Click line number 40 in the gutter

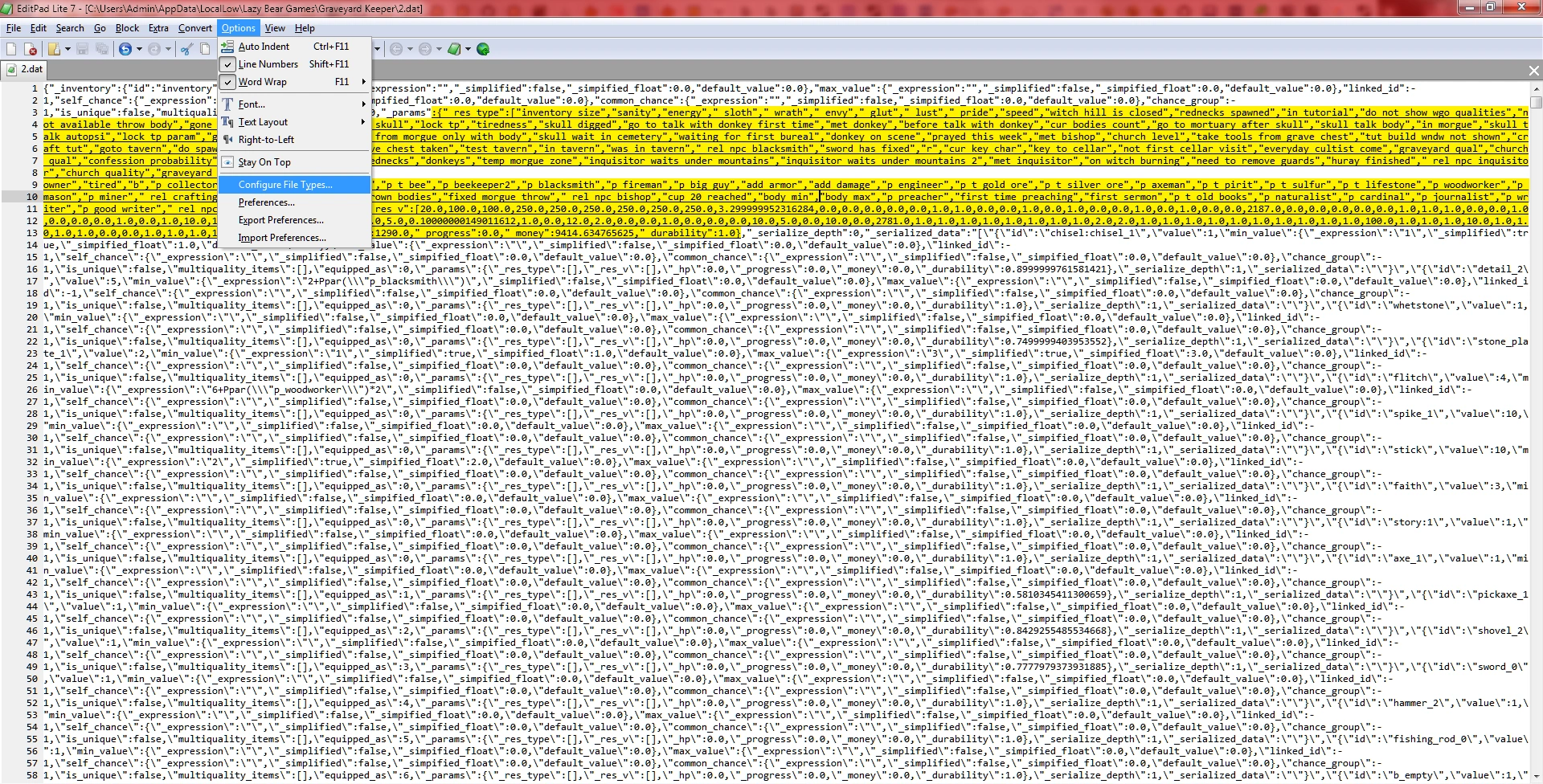32,558
